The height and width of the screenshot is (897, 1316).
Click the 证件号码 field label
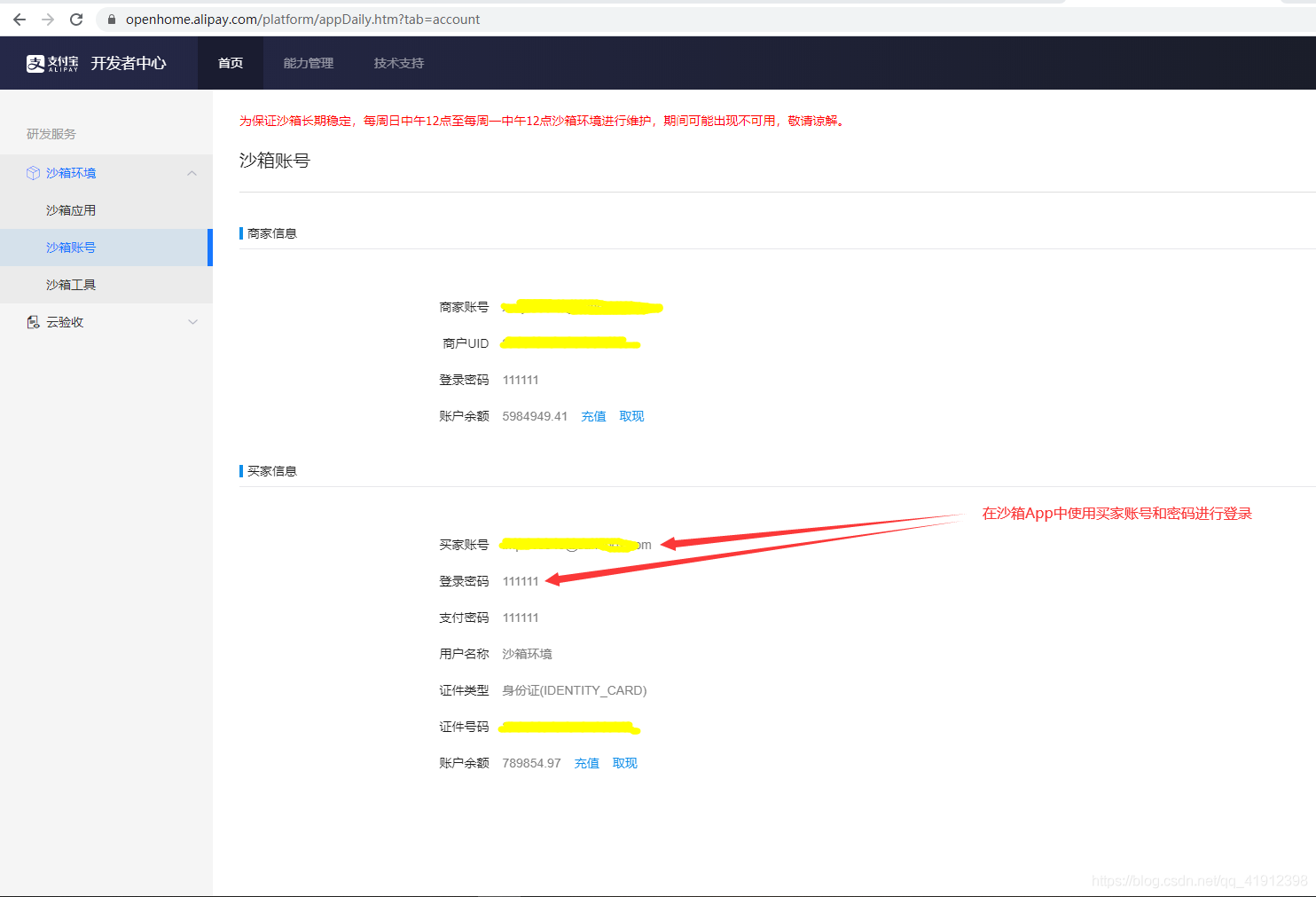click(x=464, y=727)
